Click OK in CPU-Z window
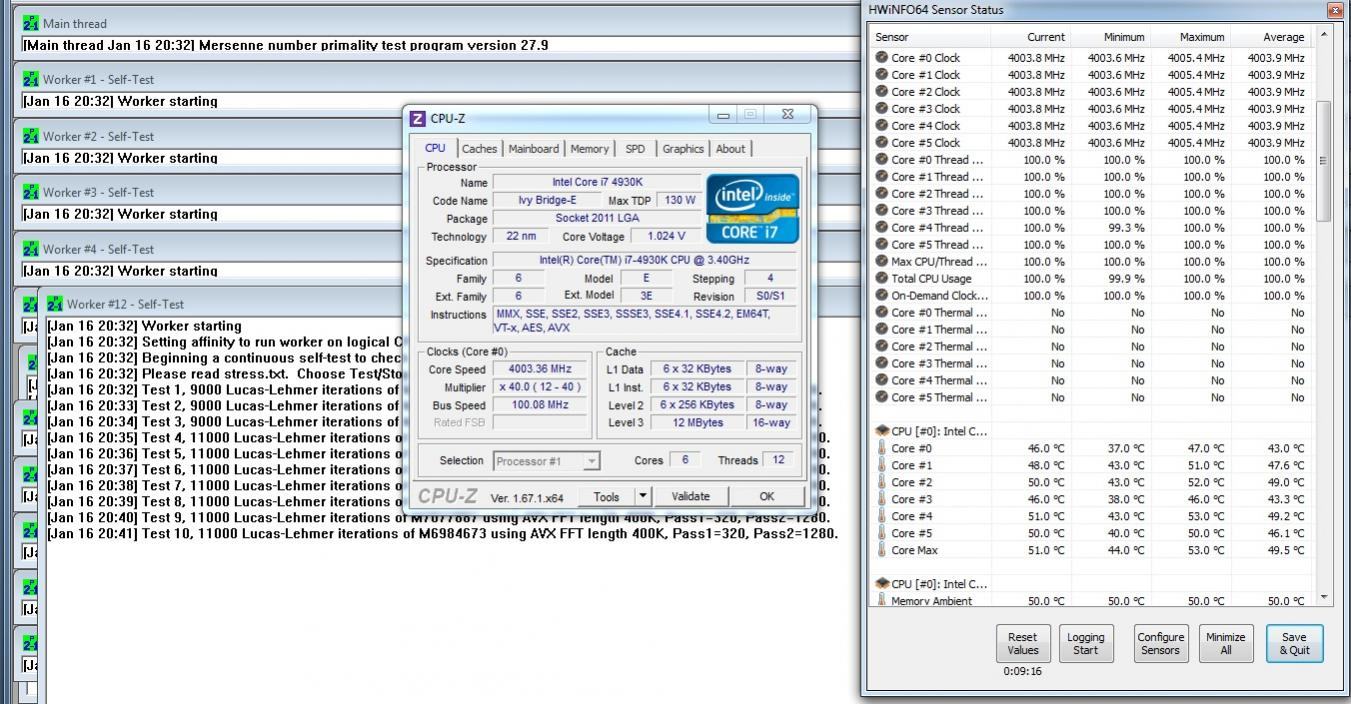This screenshot has width=1351, height=704. point(766,496)
